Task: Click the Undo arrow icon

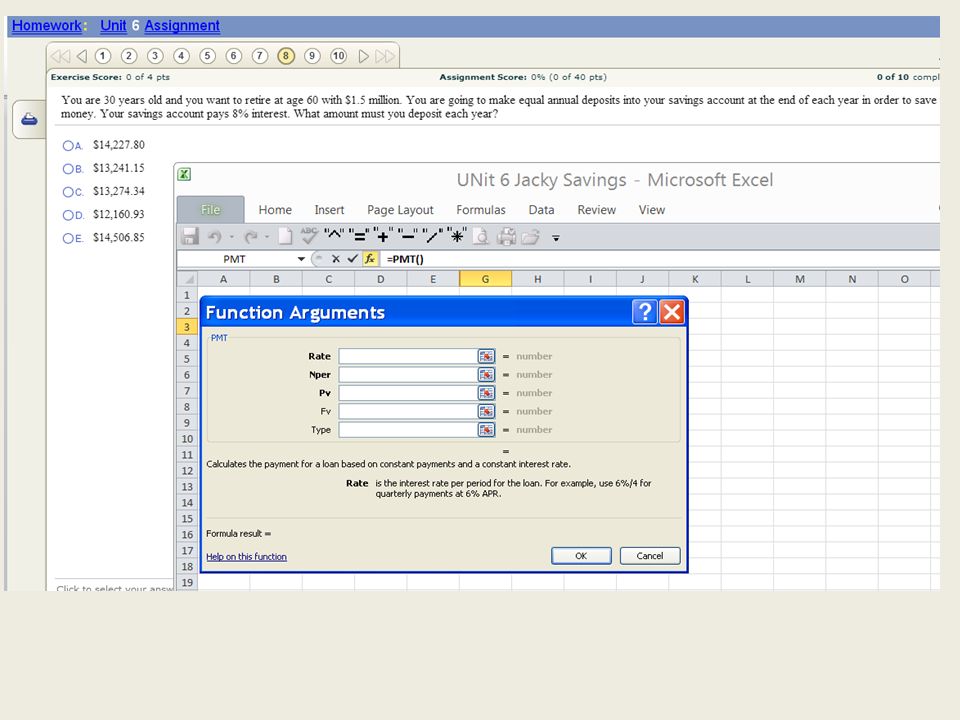Action: 214,236
